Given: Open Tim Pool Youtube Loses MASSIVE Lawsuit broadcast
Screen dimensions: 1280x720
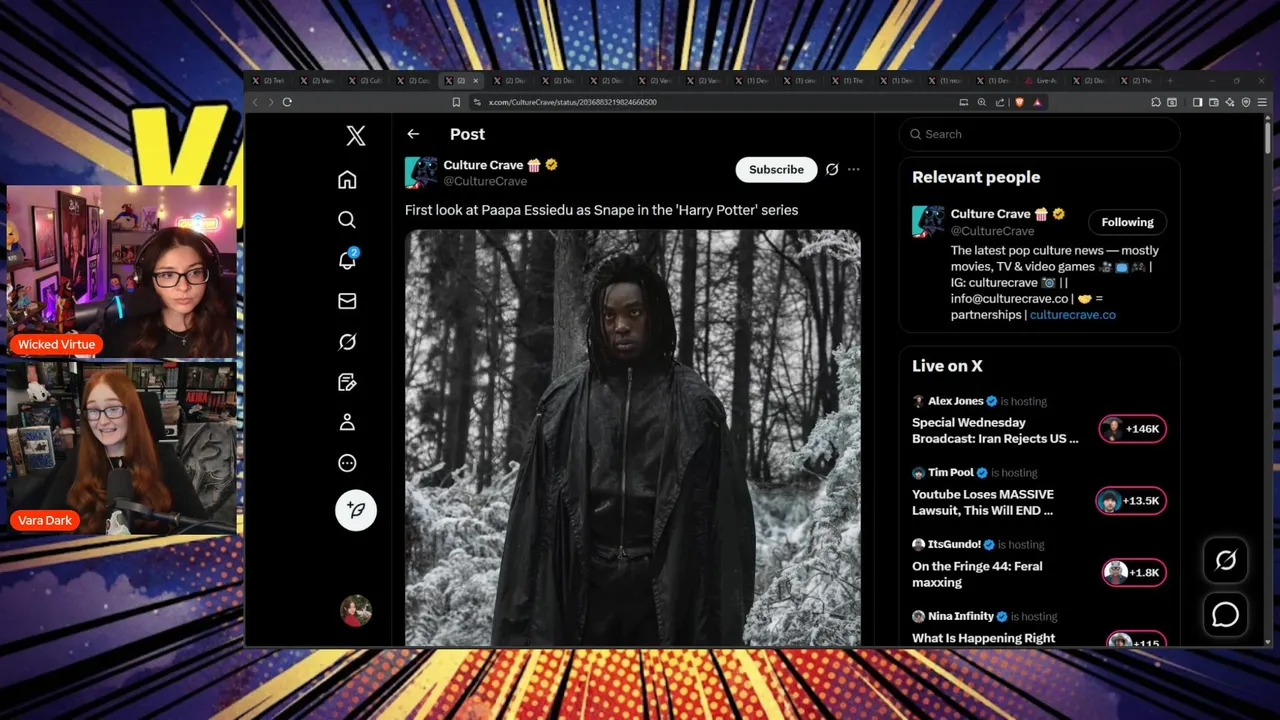Looking at the screenshot, I should tap(983, 502).
